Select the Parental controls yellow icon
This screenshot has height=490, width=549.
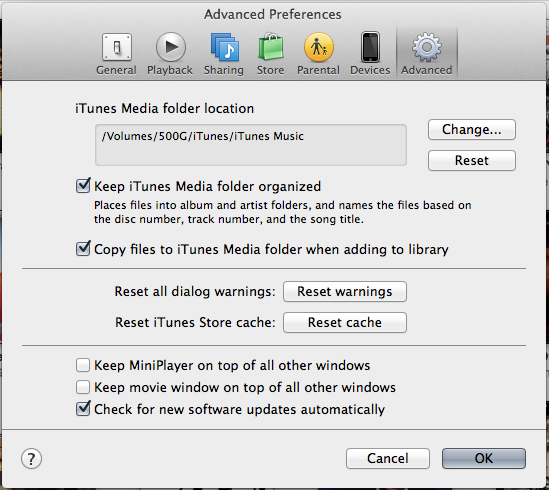point(319,47)
